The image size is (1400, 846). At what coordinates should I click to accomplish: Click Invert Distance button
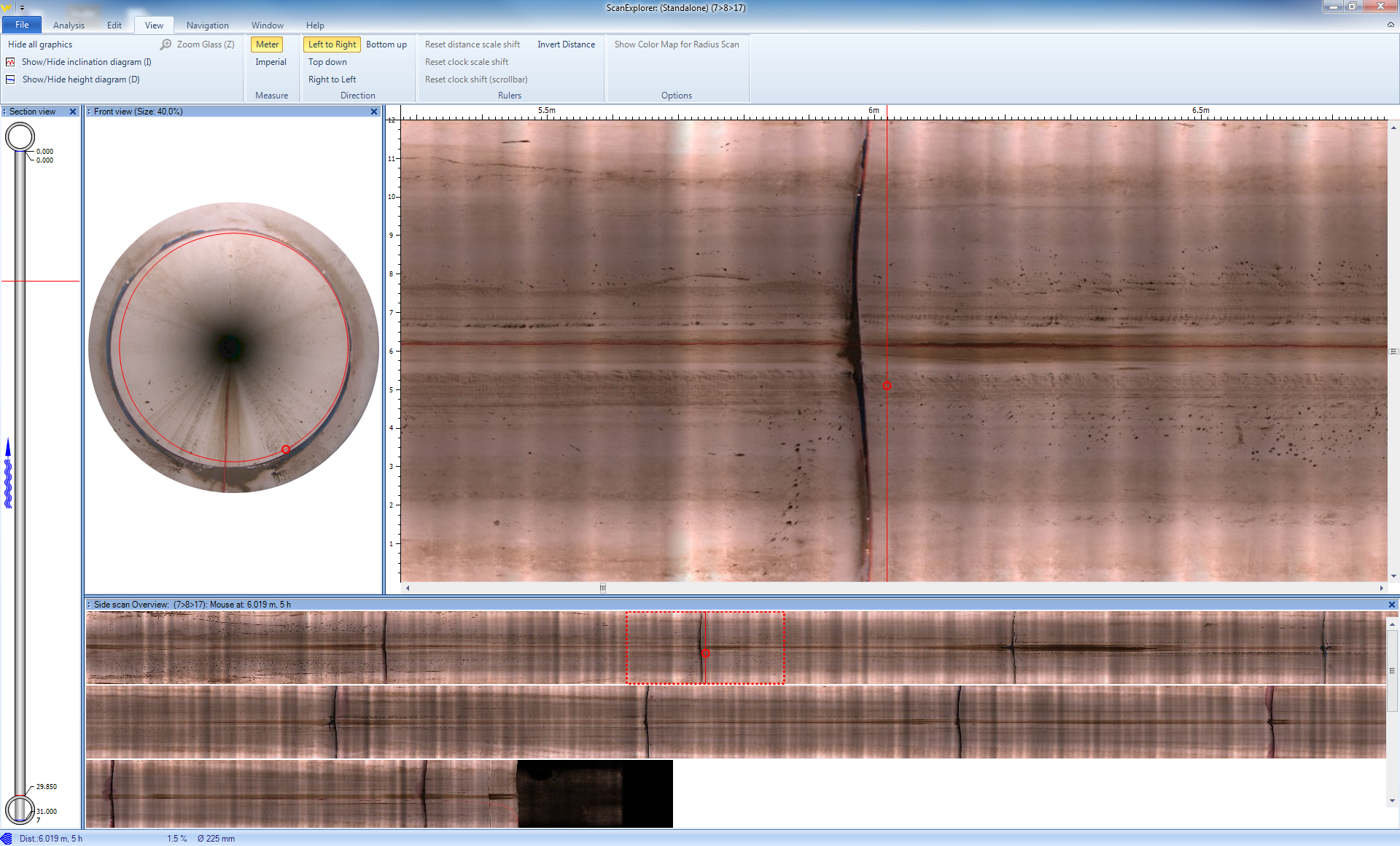click(566, 44)
